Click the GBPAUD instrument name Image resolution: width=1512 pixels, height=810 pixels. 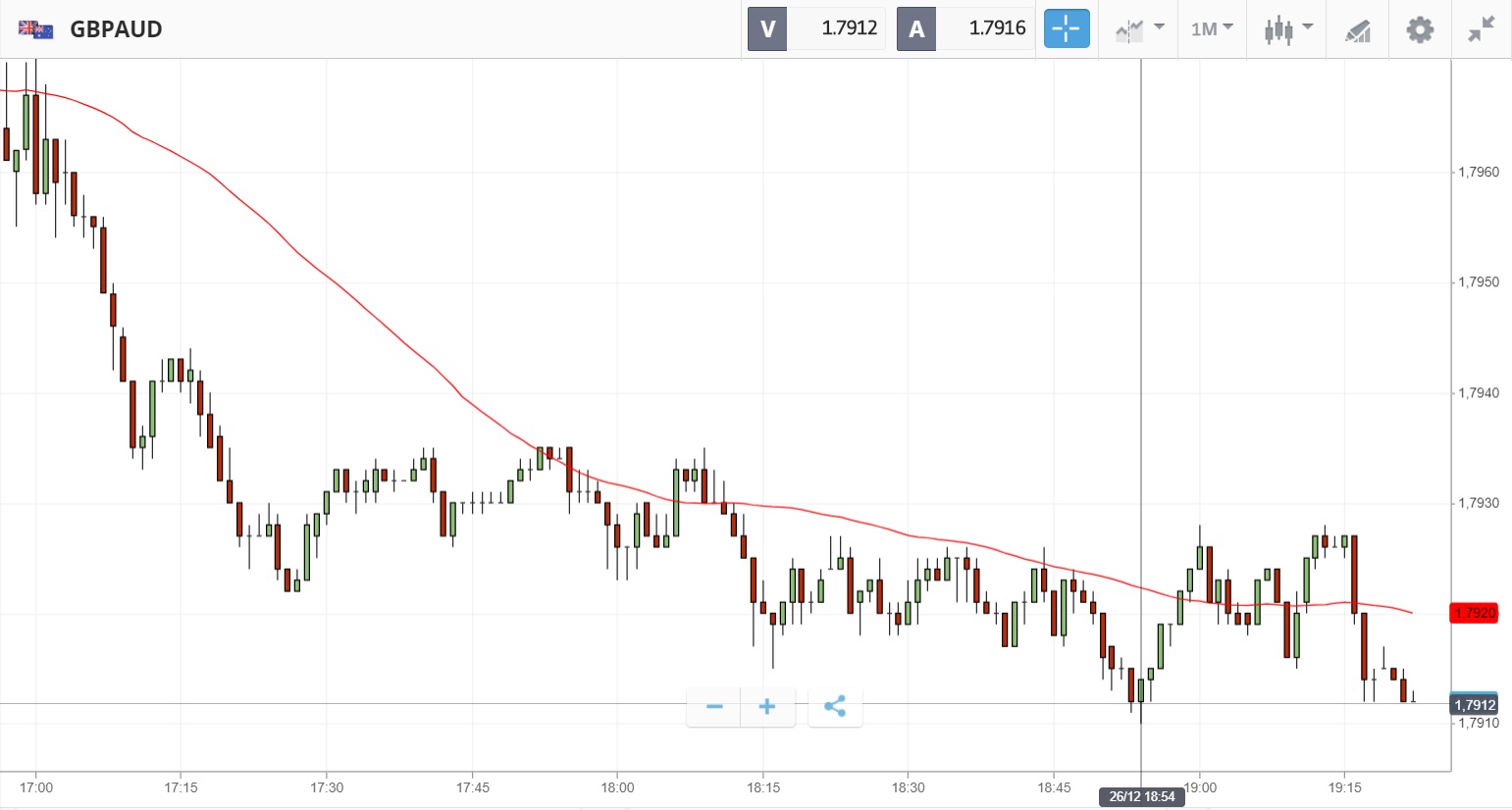(x=116, y=29)
